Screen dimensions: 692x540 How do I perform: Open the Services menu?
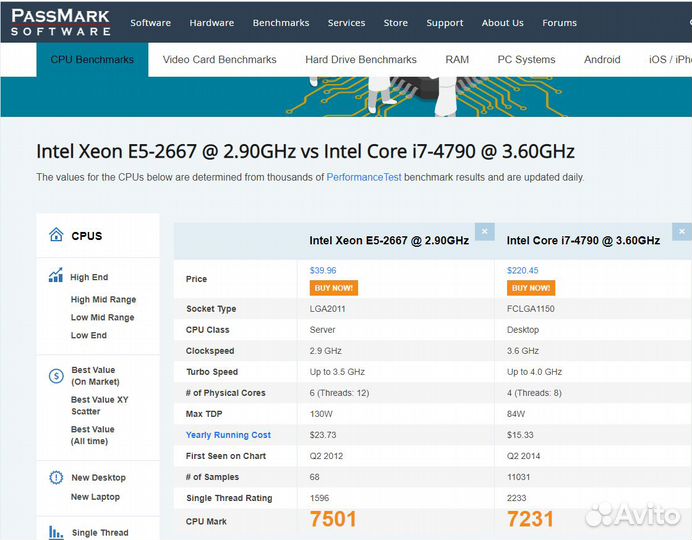coord(346,23)
